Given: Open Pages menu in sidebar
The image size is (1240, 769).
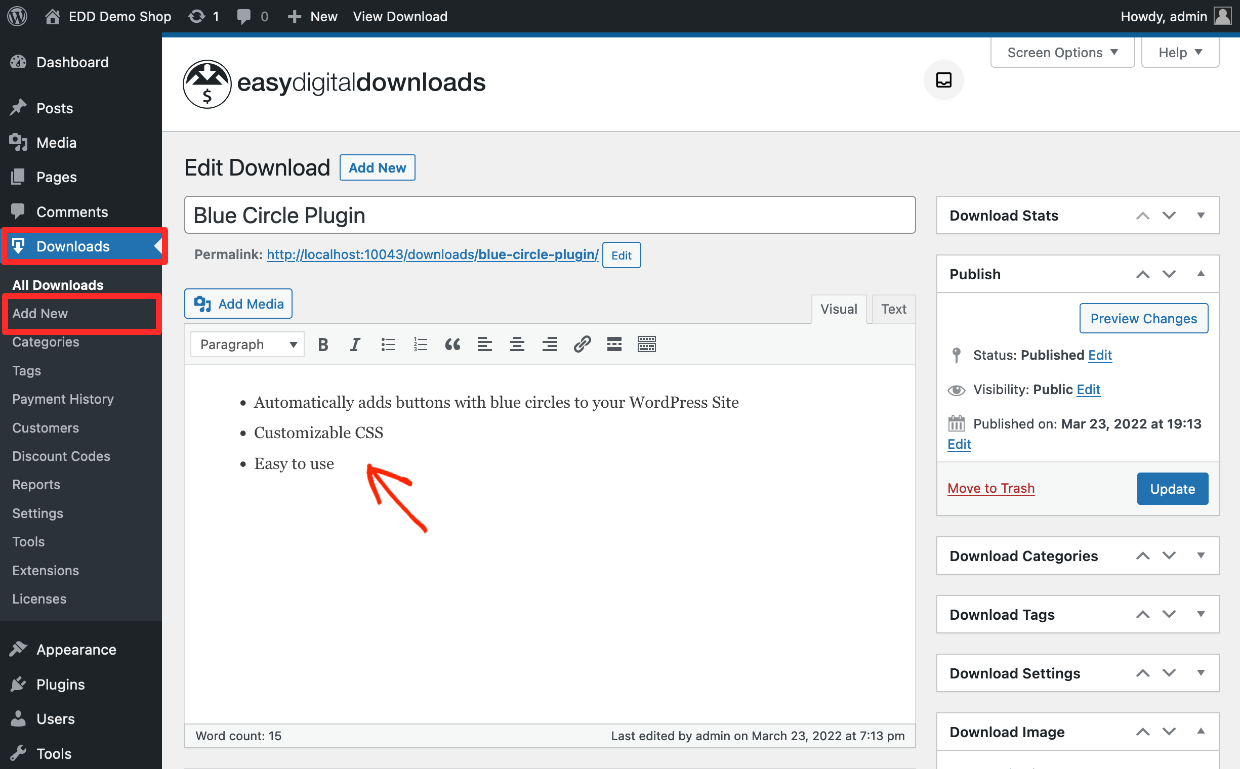Looking at the screenshot, I should (81, 177).
